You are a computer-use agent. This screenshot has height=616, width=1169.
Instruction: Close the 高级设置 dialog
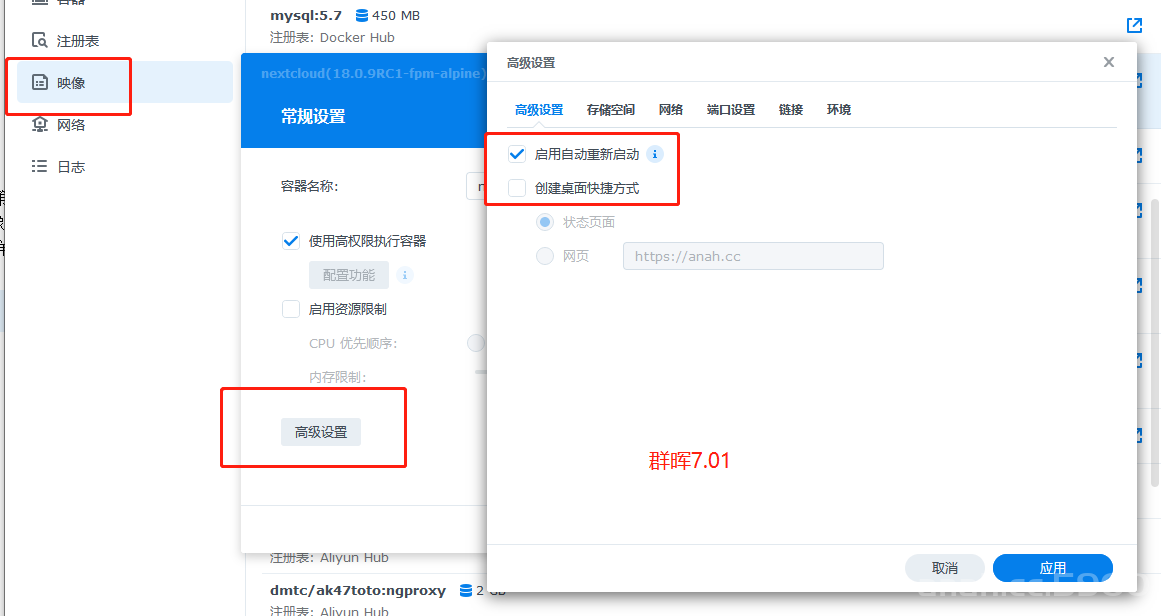pyautogui.click(x=1109, y=62)
